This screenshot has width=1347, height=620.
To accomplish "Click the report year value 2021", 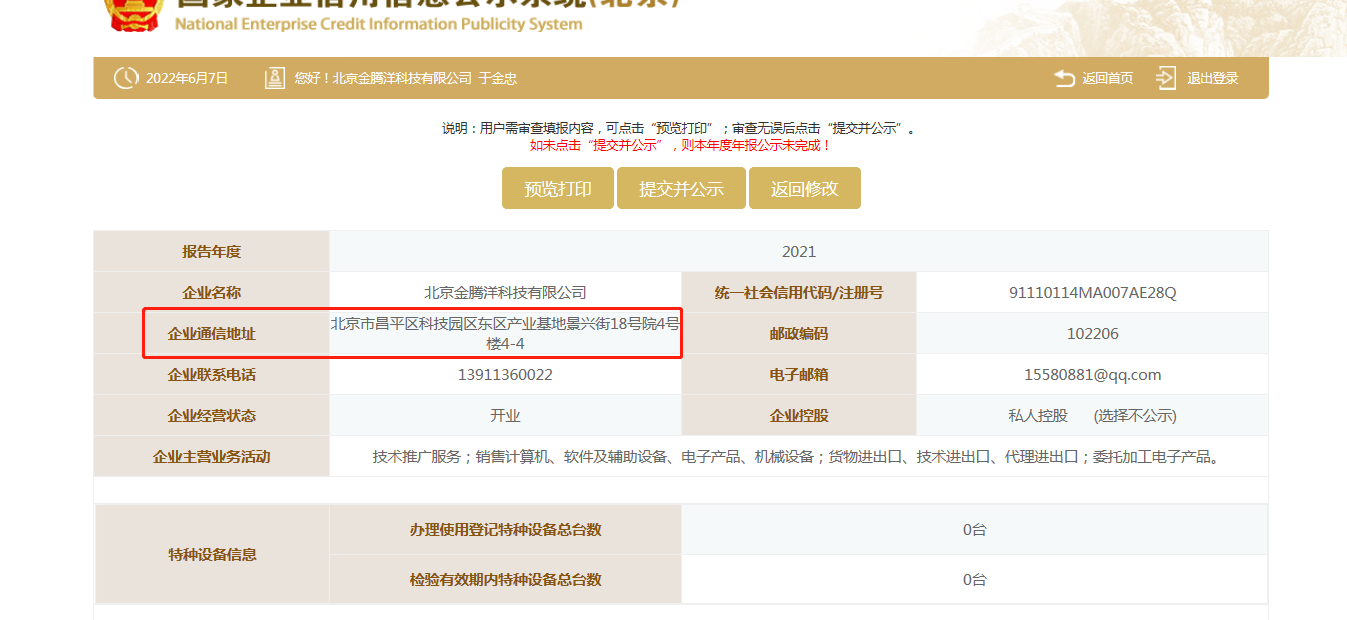I will [799, 252].
